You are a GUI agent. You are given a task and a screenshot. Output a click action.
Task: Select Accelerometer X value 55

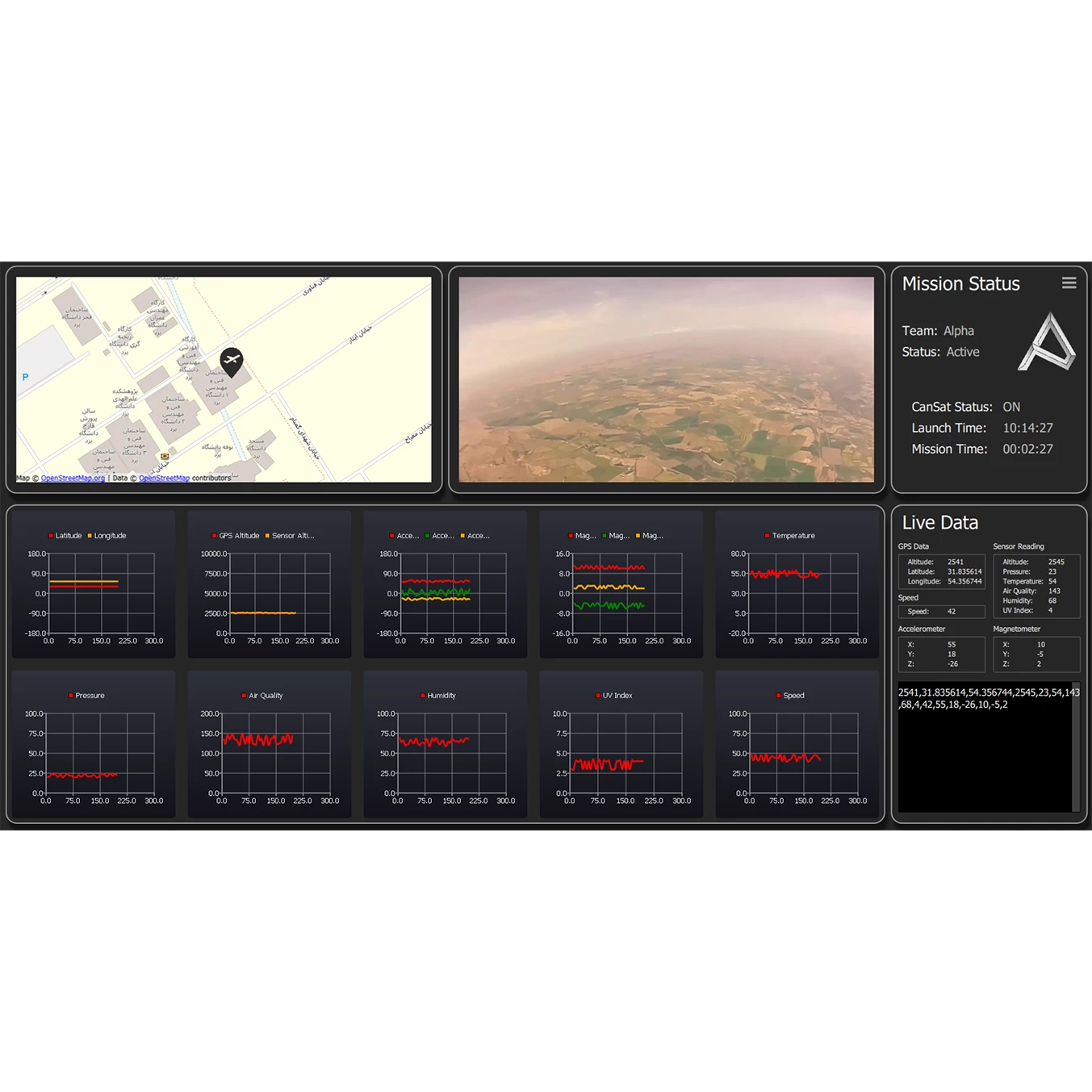[952, 644]
